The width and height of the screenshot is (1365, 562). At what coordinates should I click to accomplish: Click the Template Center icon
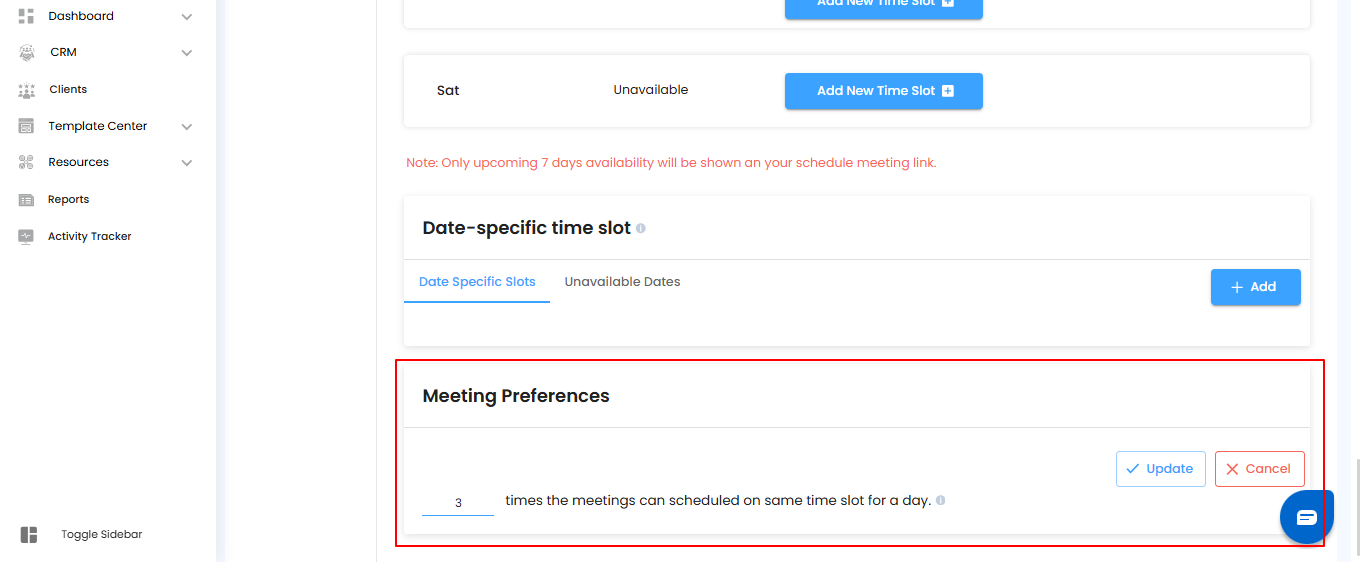click(x=27, y=127)
